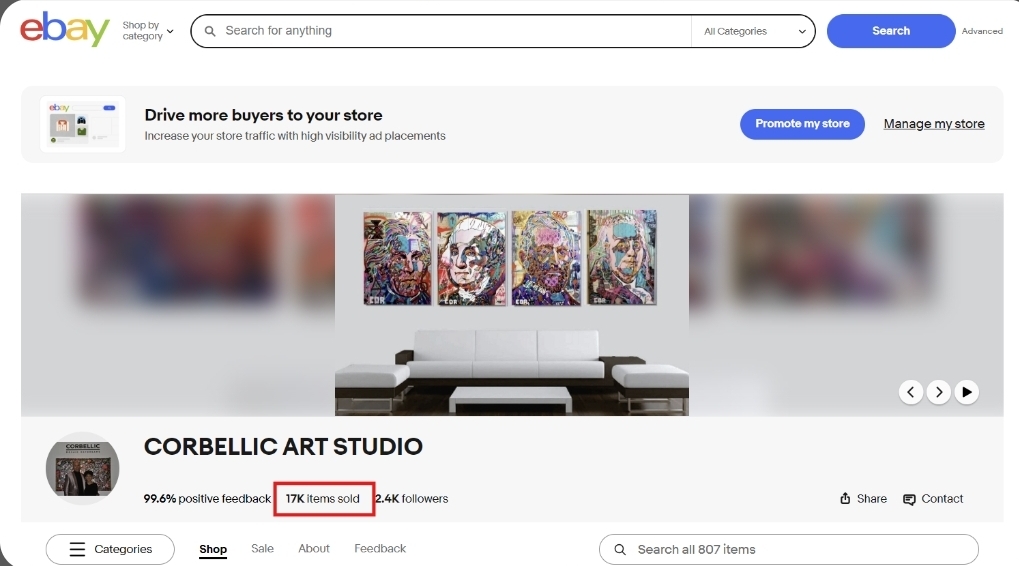Expand the All Categories dropdown
Screen dimensions: 1019x566
pos(754,31)
